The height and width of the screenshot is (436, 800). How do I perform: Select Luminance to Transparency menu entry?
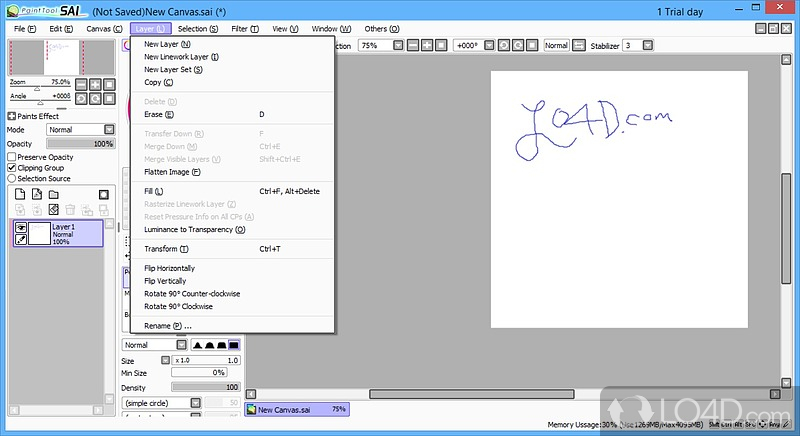tap(194, 229)
